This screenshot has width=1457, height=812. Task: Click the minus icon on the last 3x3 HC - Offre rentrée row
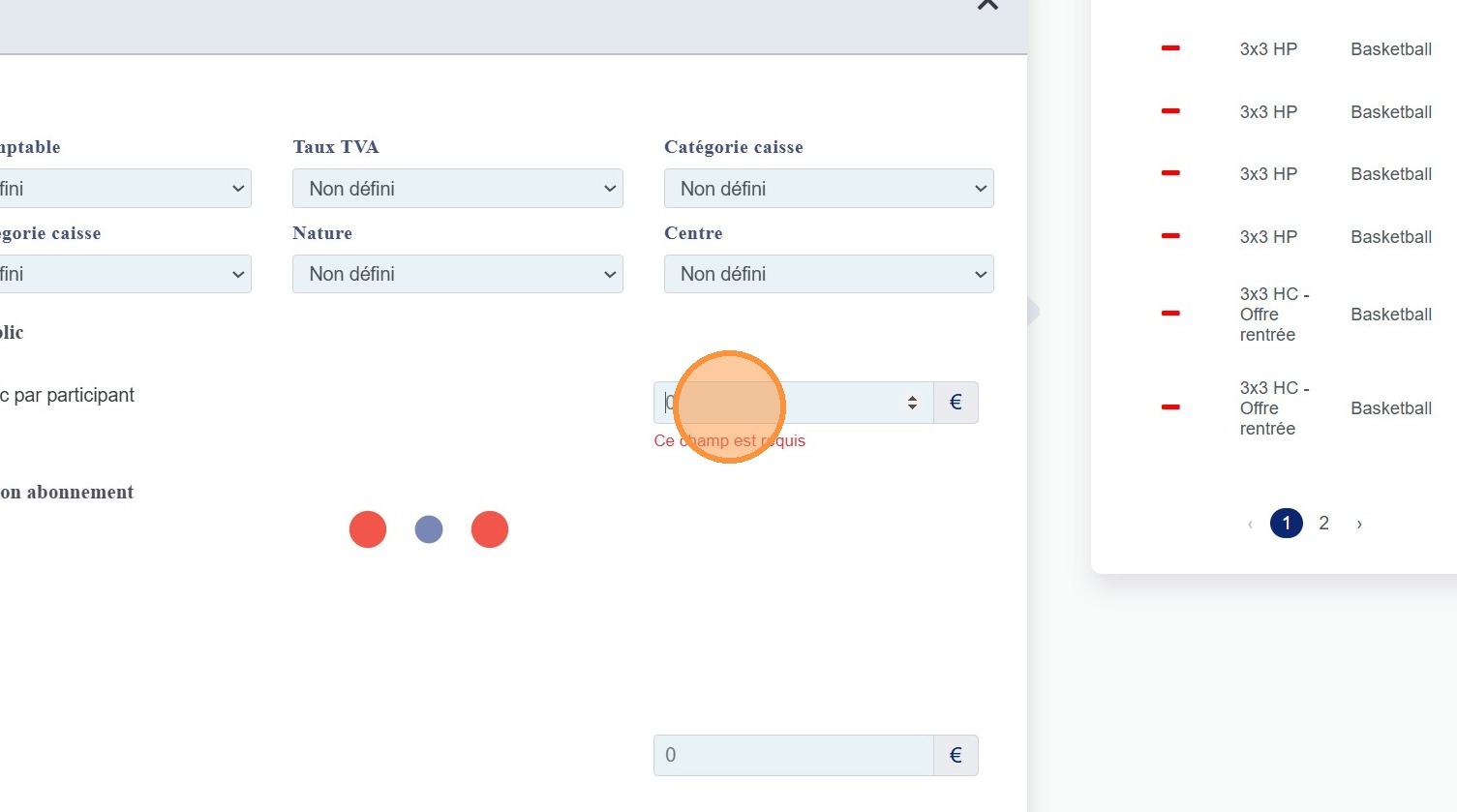(1170, 407)
